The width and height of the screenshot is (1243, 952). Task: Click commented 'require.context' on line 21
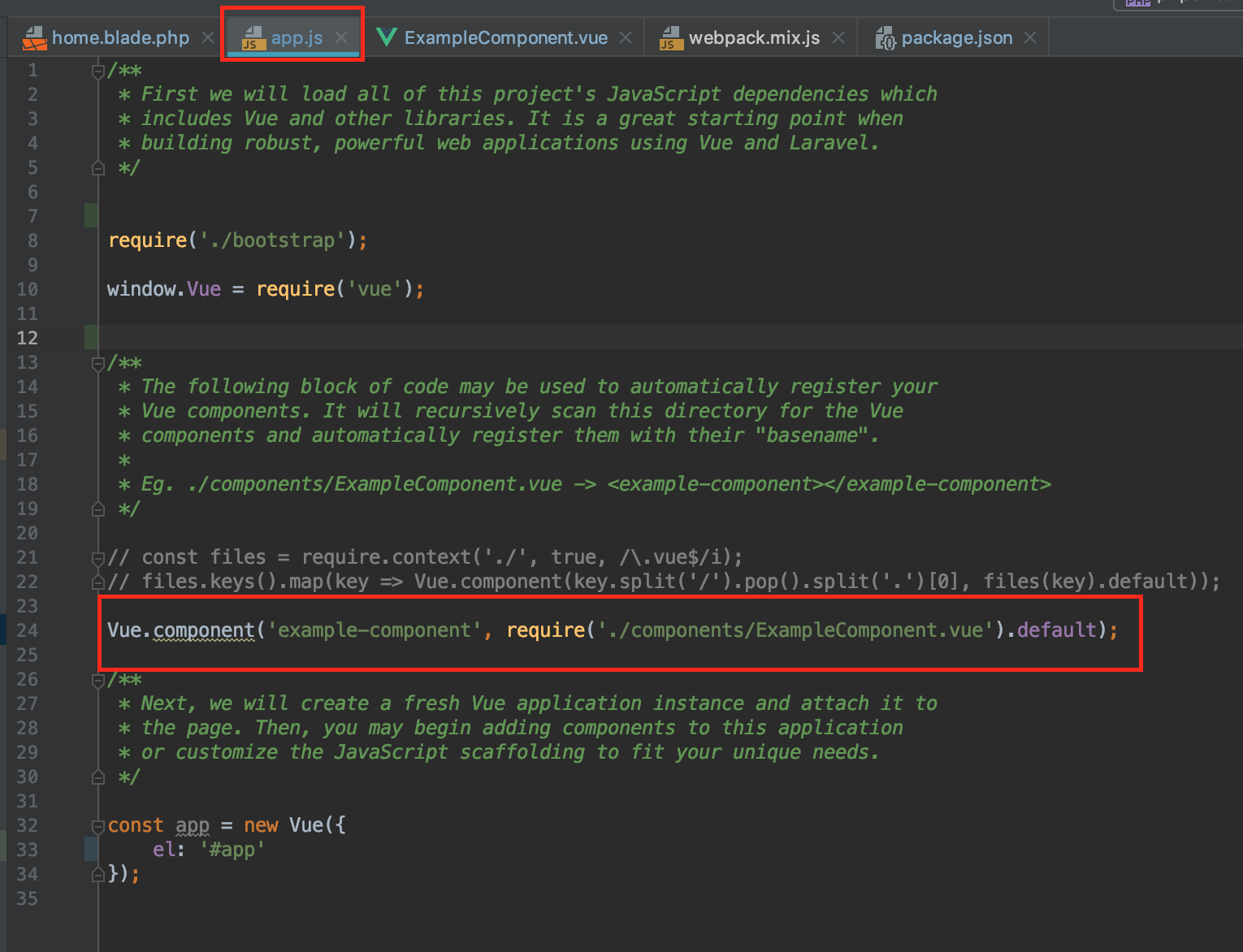(386, 557)
